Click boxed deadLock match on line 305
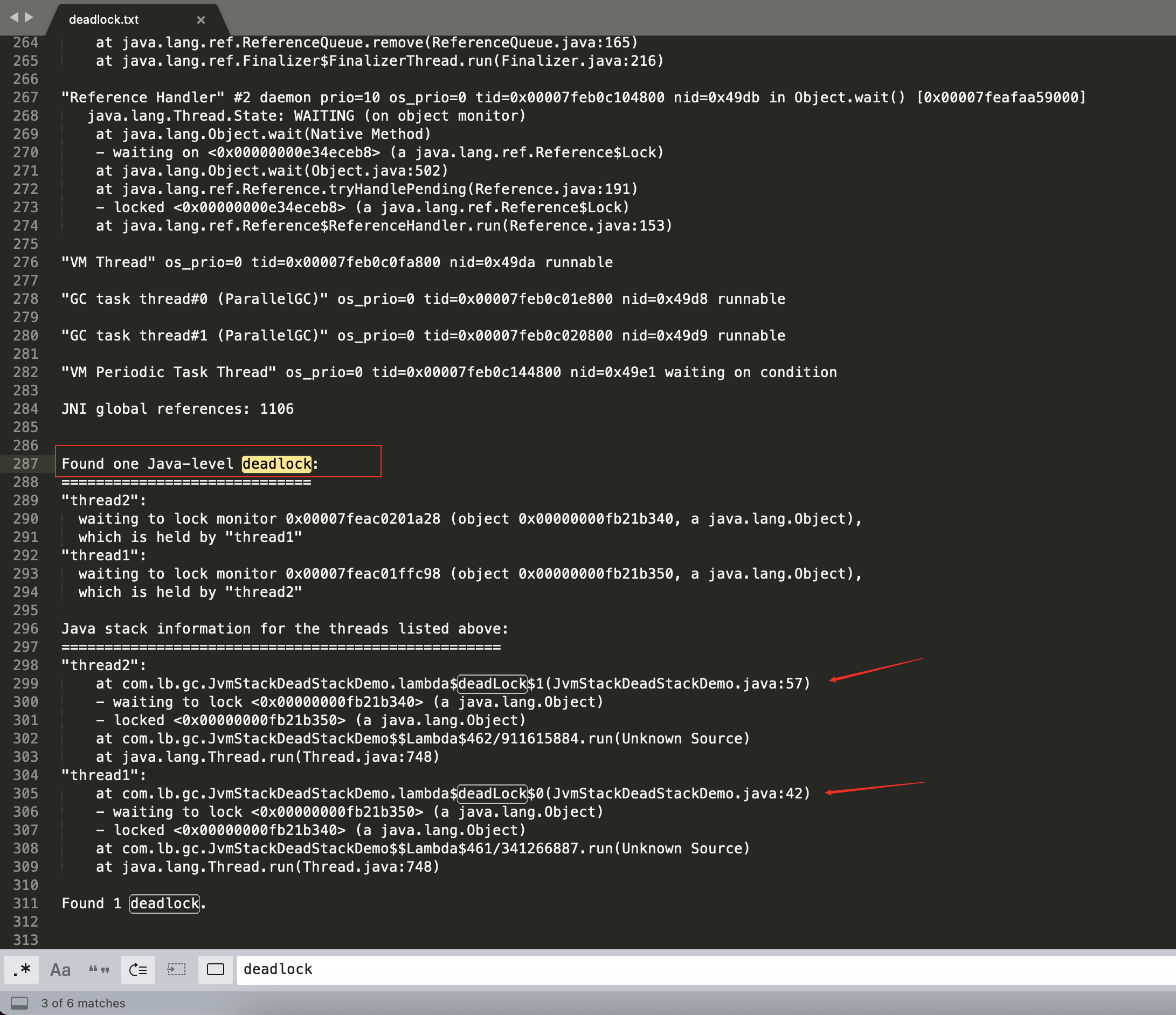Image resolution: width=1176 pixels, height=1015 pixels. [492, 794]
